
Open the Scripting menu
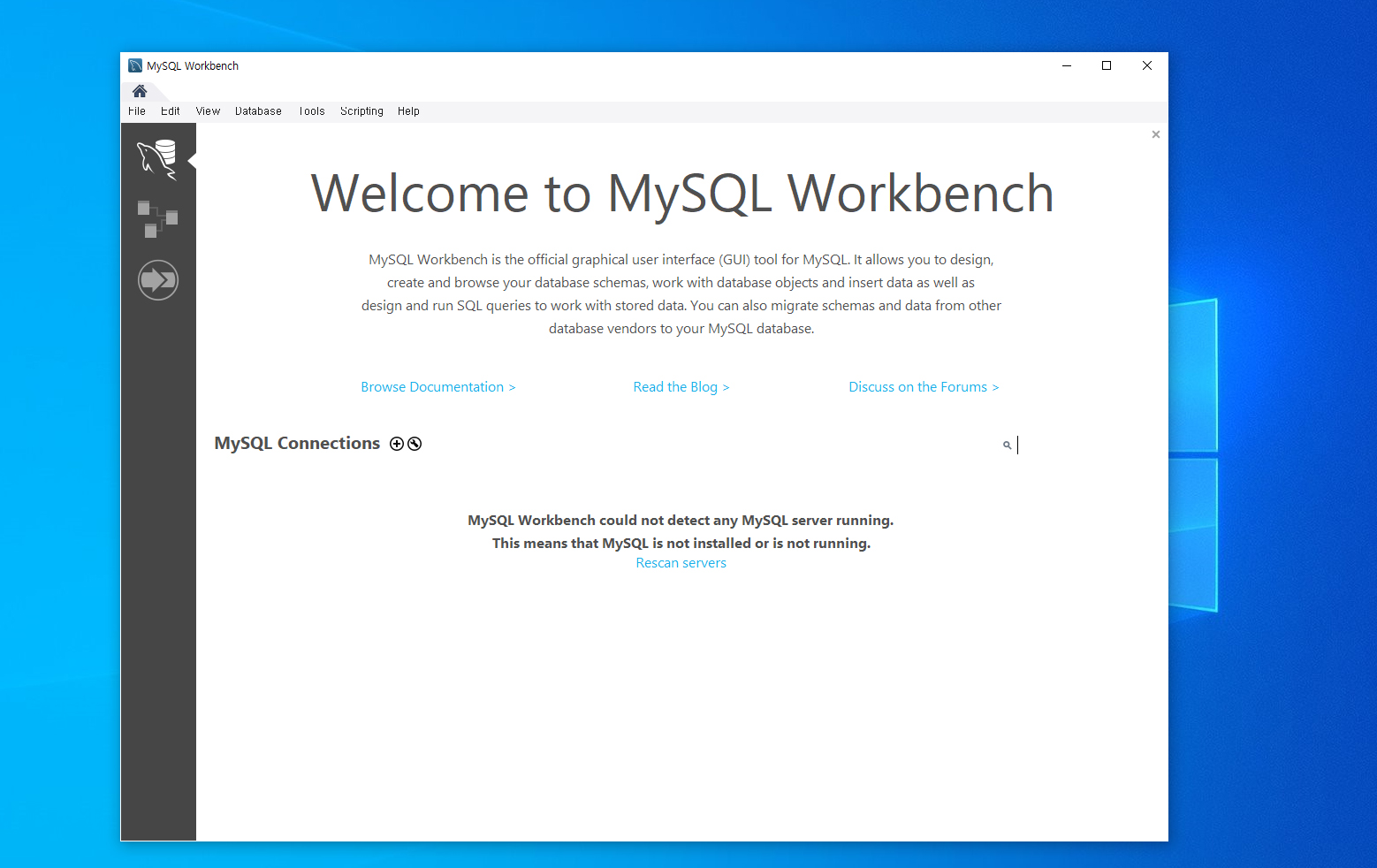(361, 111)
